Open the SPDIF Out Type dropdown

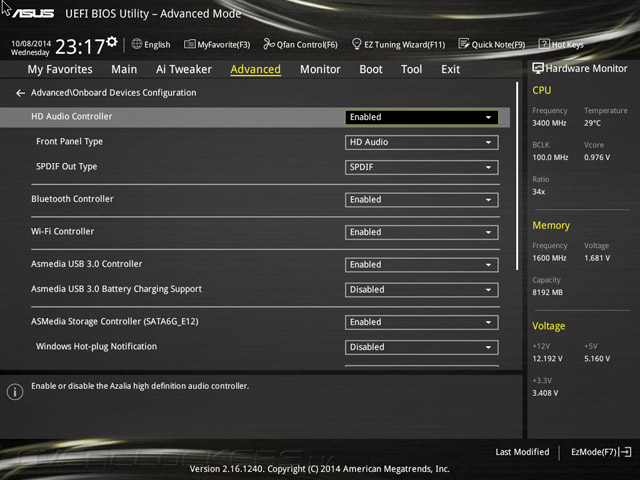coord(421,167)
